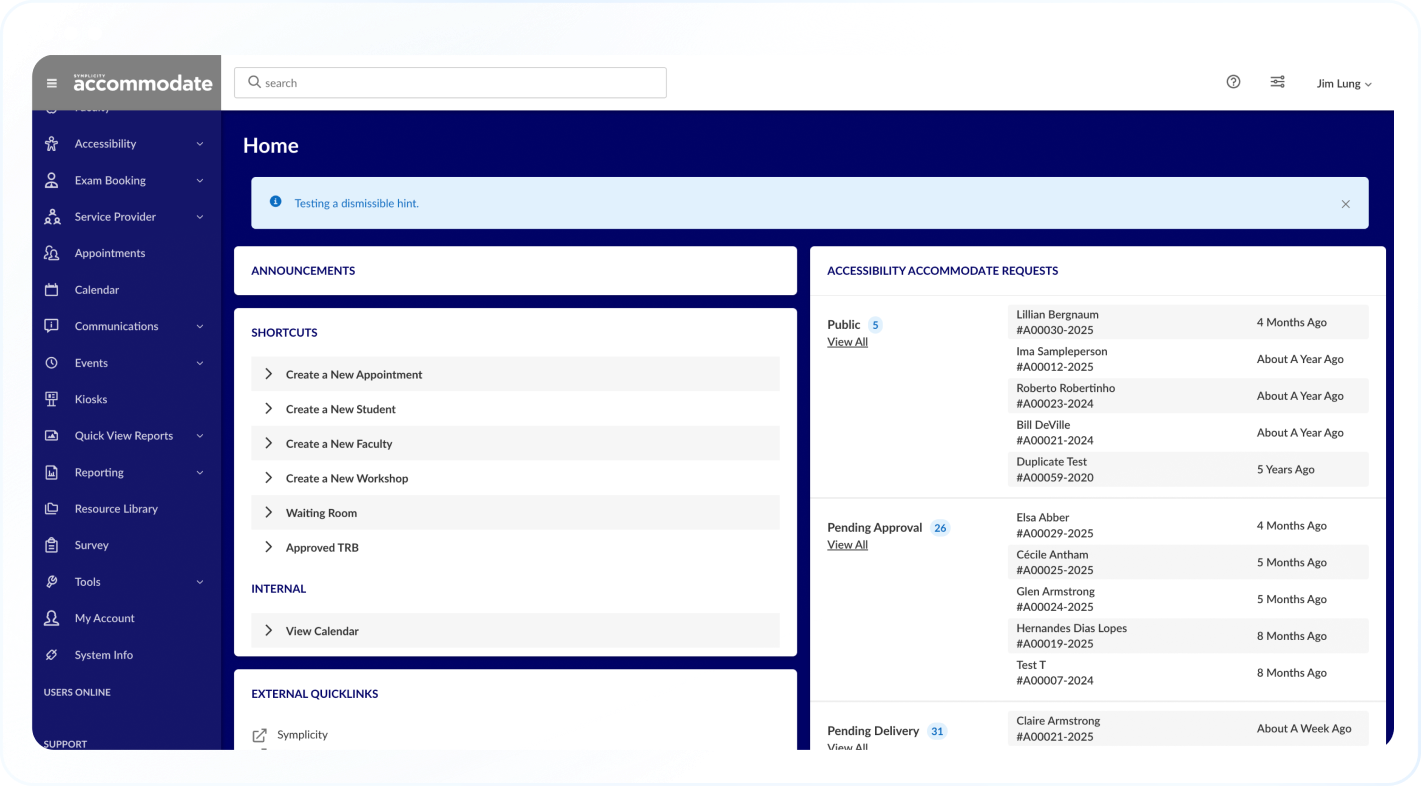This screenshot has width=1421, height=790.
Task: Click View All under Pending Approval
Action: tap(847, 545)
